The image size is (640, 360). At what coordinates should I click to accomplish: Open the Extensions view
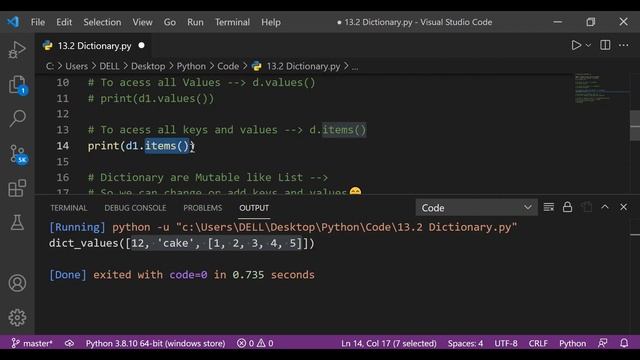17,188
